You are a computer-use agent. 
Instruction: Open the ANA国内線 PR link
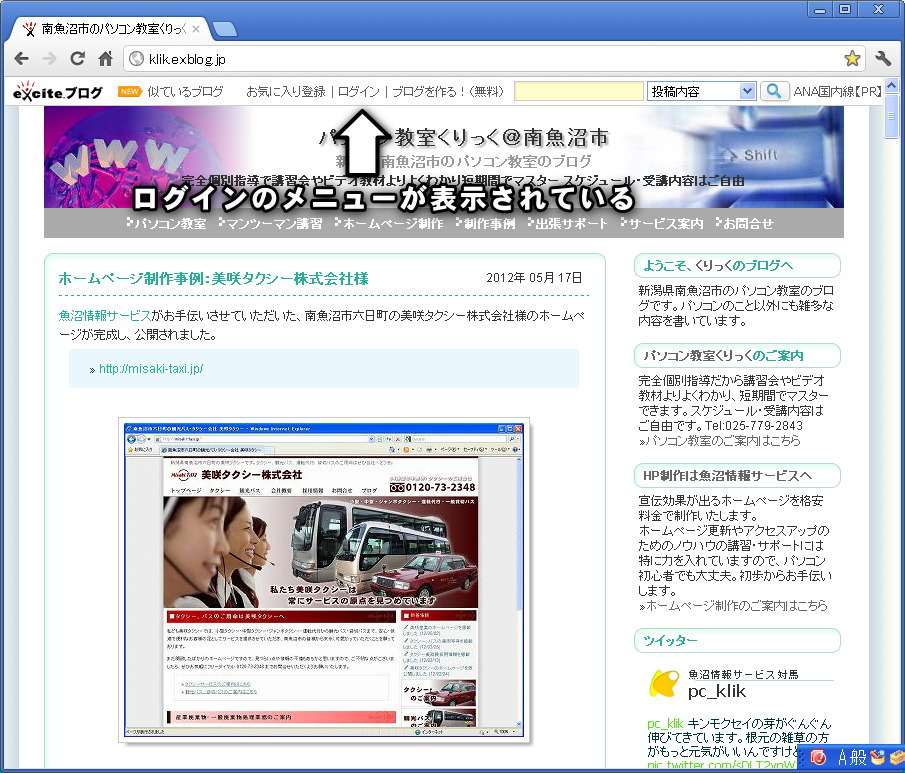(837, 91)
